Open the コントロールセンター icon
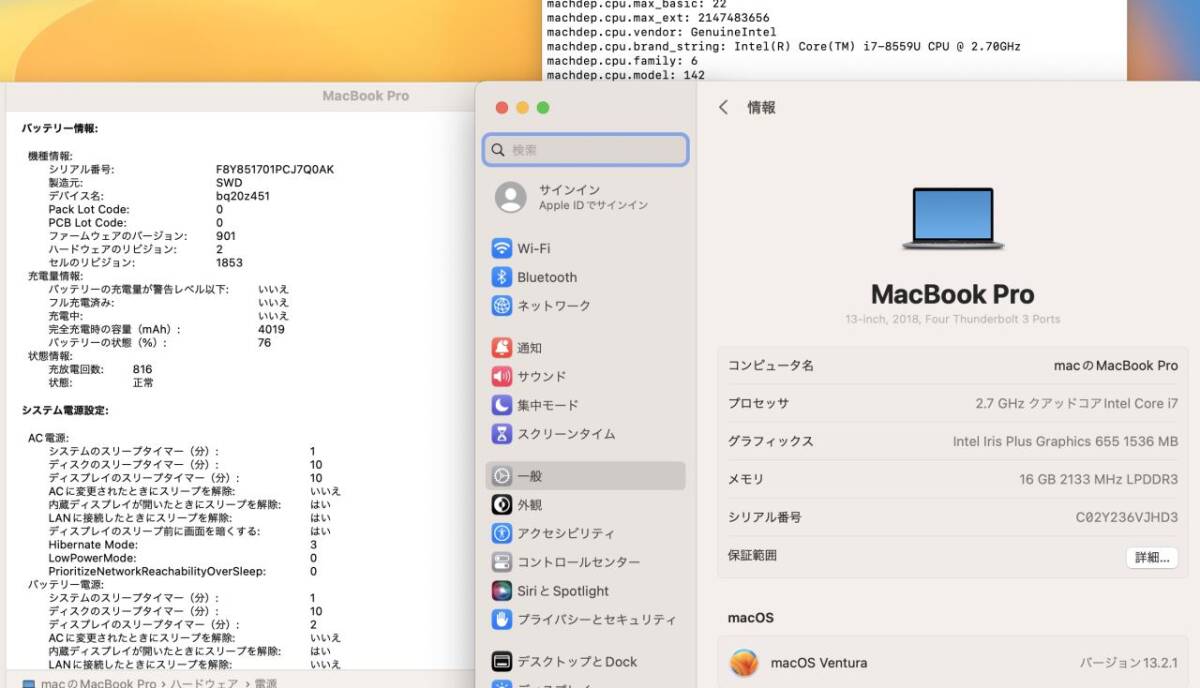Screen dimensions: 1200x688 (x=501, y=562)
